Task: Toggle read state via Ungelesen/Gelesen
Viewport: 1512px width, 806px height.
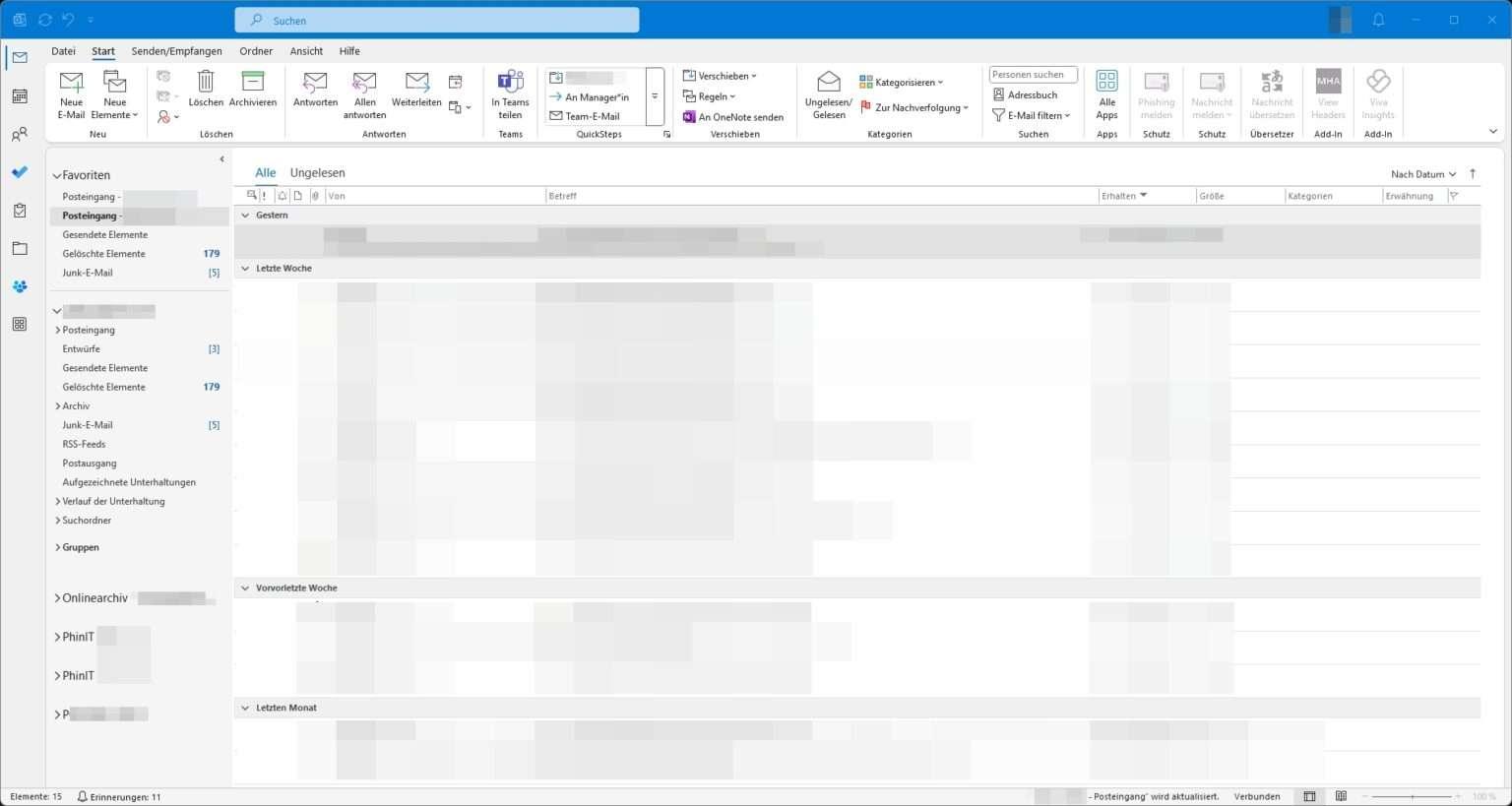Action: point(827,94)
